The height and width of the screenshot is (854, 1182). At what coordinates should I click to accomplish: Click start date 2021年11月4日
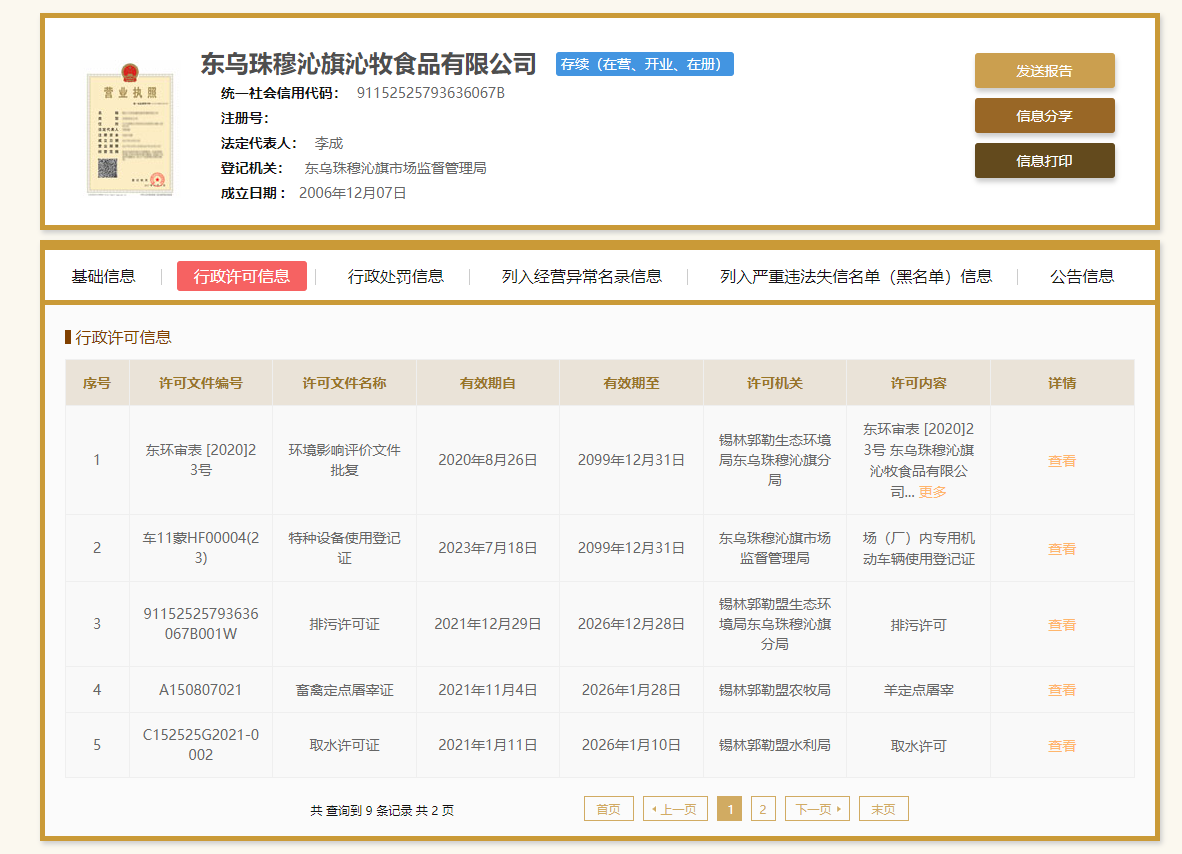coord(488,690)
